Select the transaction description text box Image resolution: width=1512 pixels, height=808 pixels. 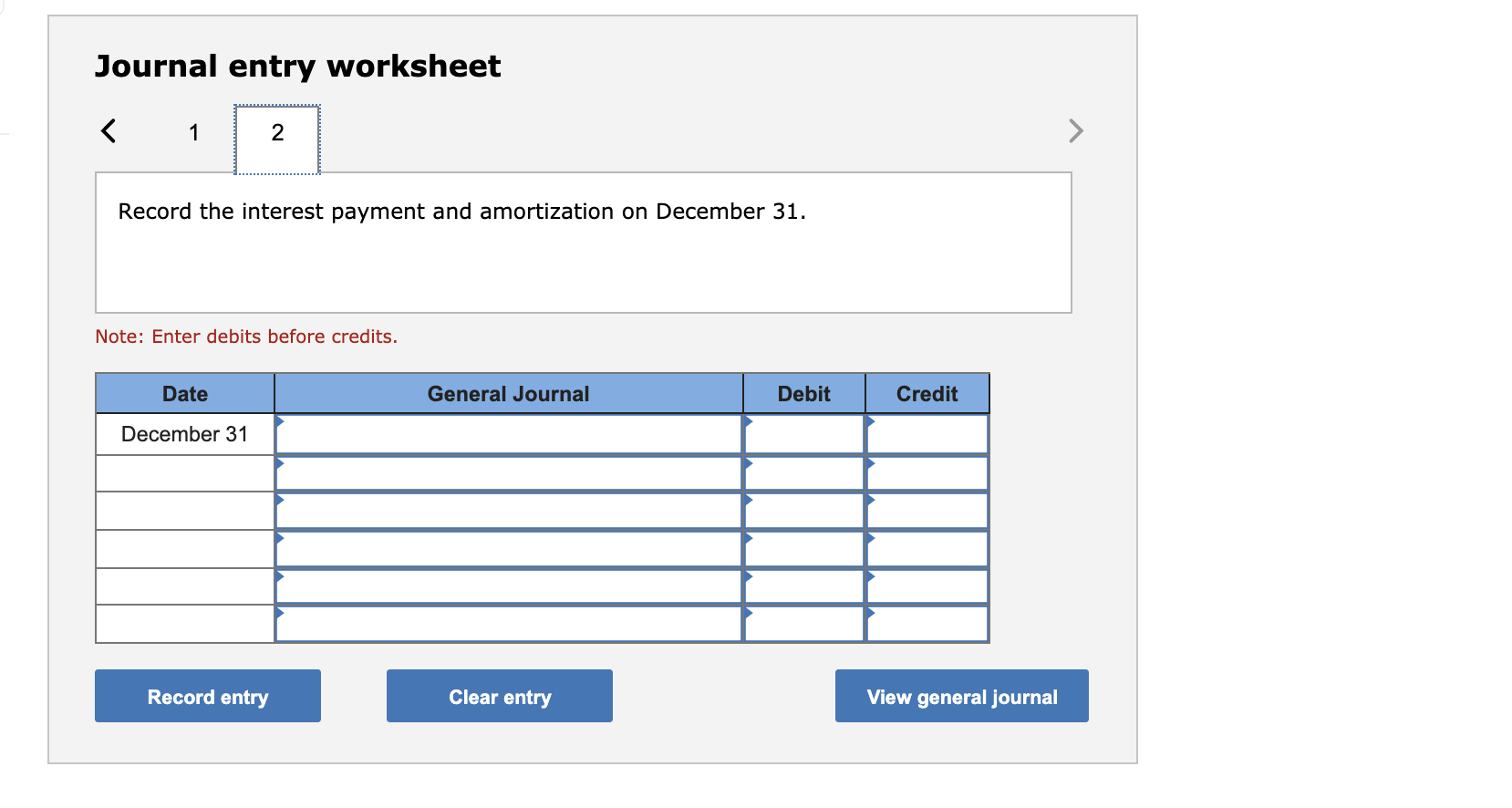pos(584,242)
